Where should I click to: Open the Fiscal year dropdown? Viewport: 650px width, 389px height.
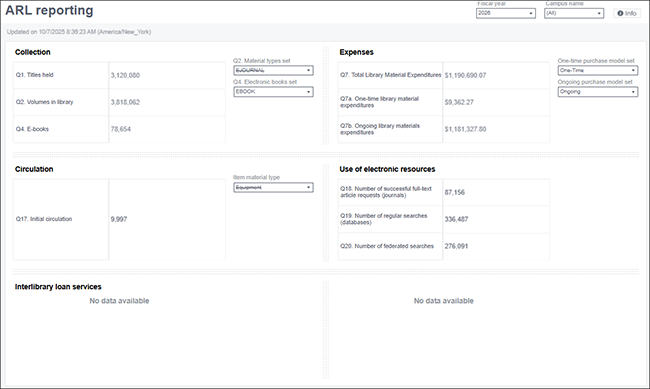[x=506, y=13]
